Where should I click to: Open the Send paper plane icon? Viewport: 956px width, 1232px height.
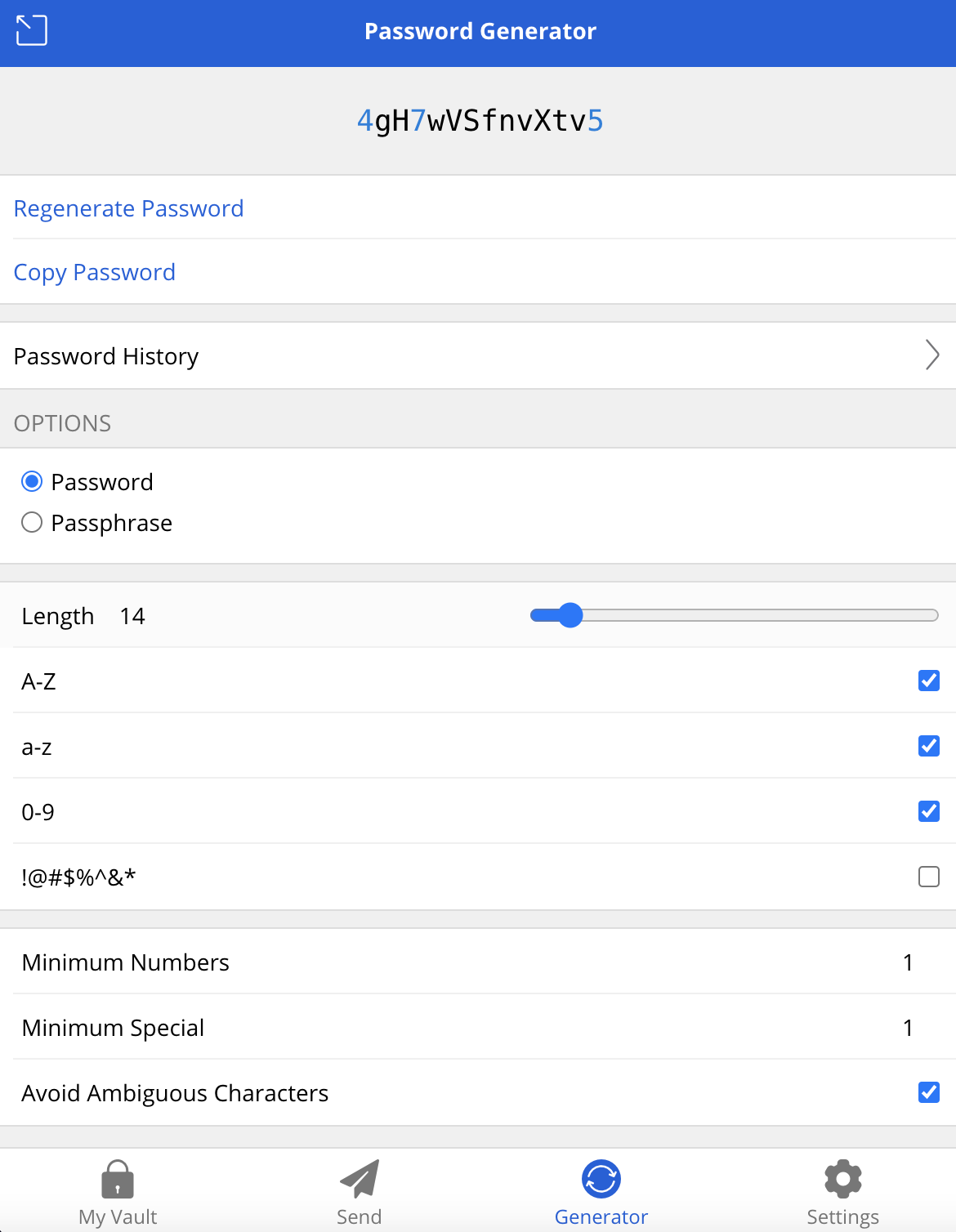pos(360,1179)
